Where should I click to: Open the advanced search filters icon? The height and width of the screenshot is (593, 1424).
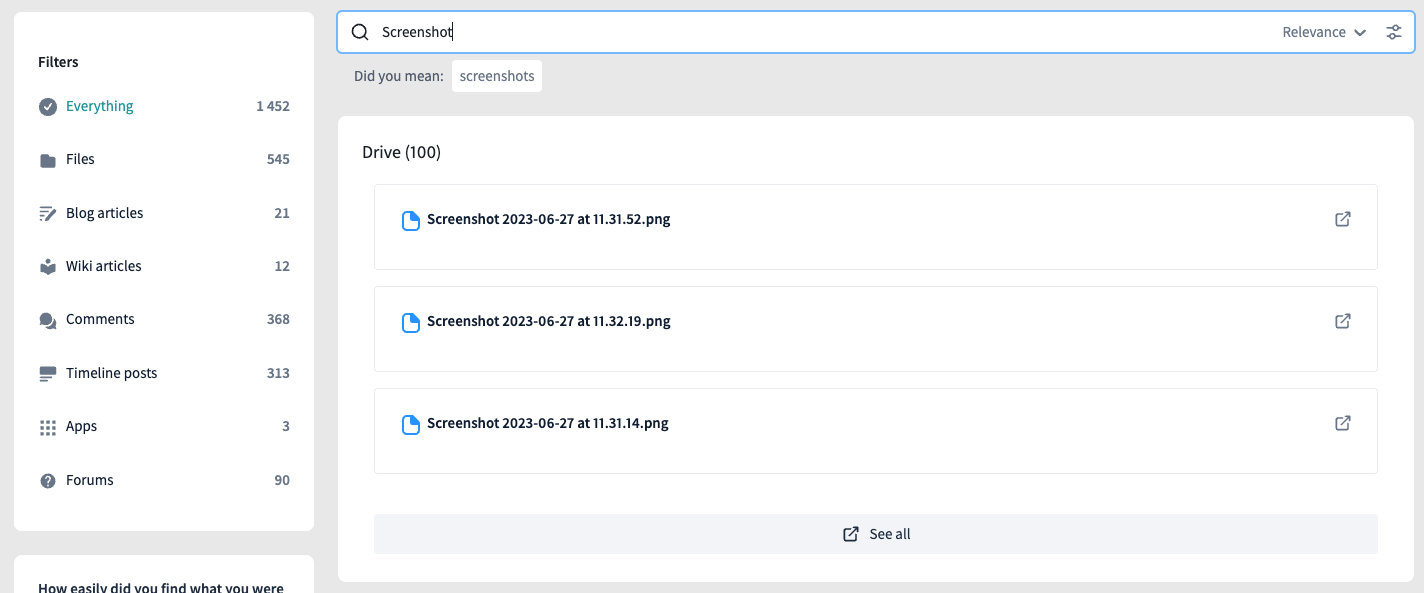coord(1394,32)
